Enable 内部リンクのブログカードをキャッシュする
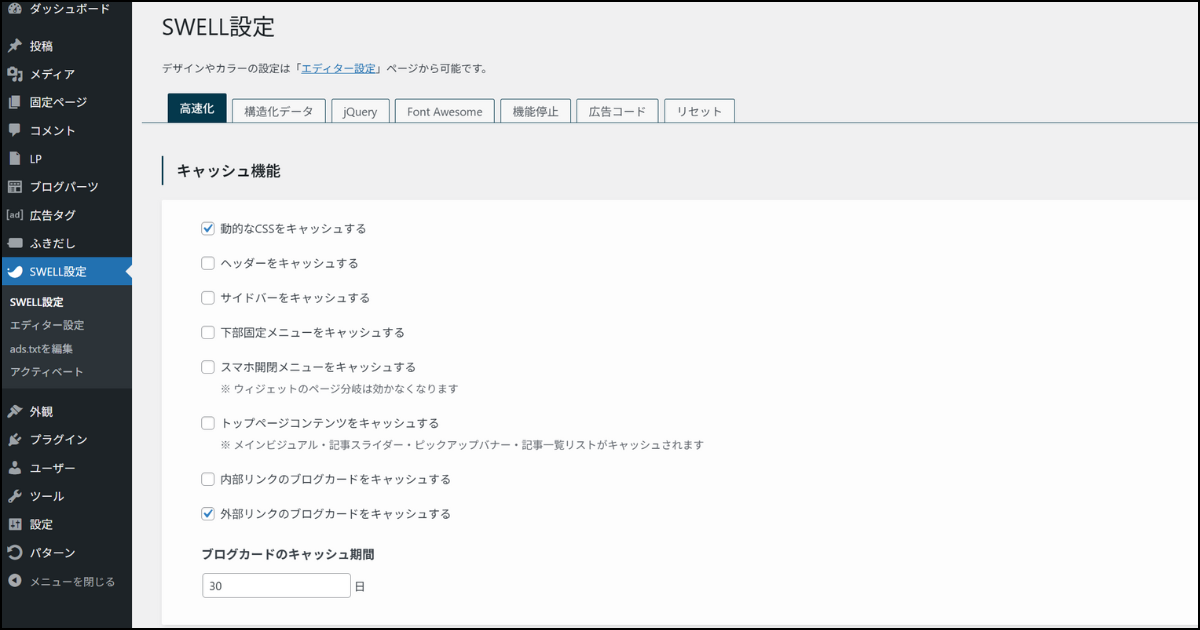Screen dimensions: 1200x630 click(208, 479)
